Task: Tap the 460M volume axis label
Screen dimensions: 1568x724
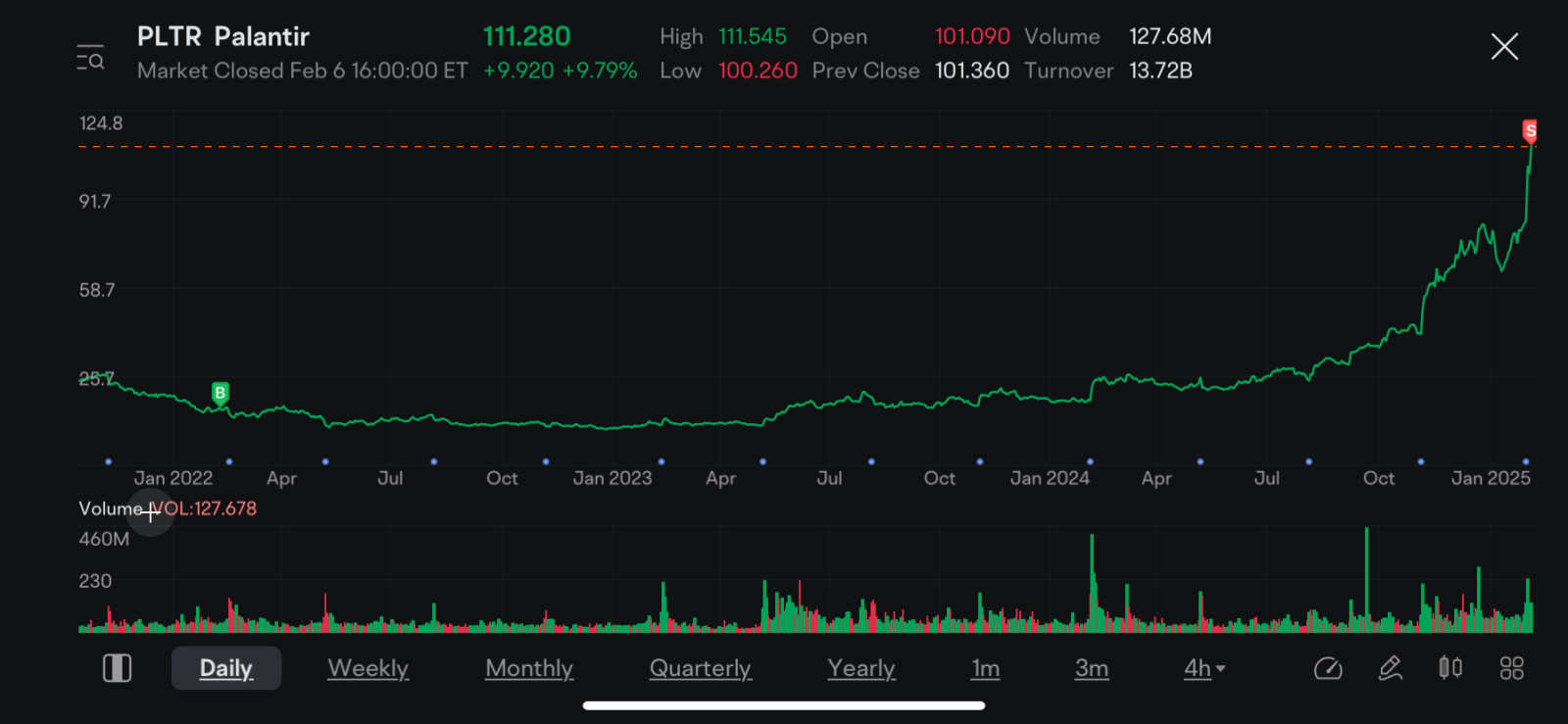Action: click(104, 539)
